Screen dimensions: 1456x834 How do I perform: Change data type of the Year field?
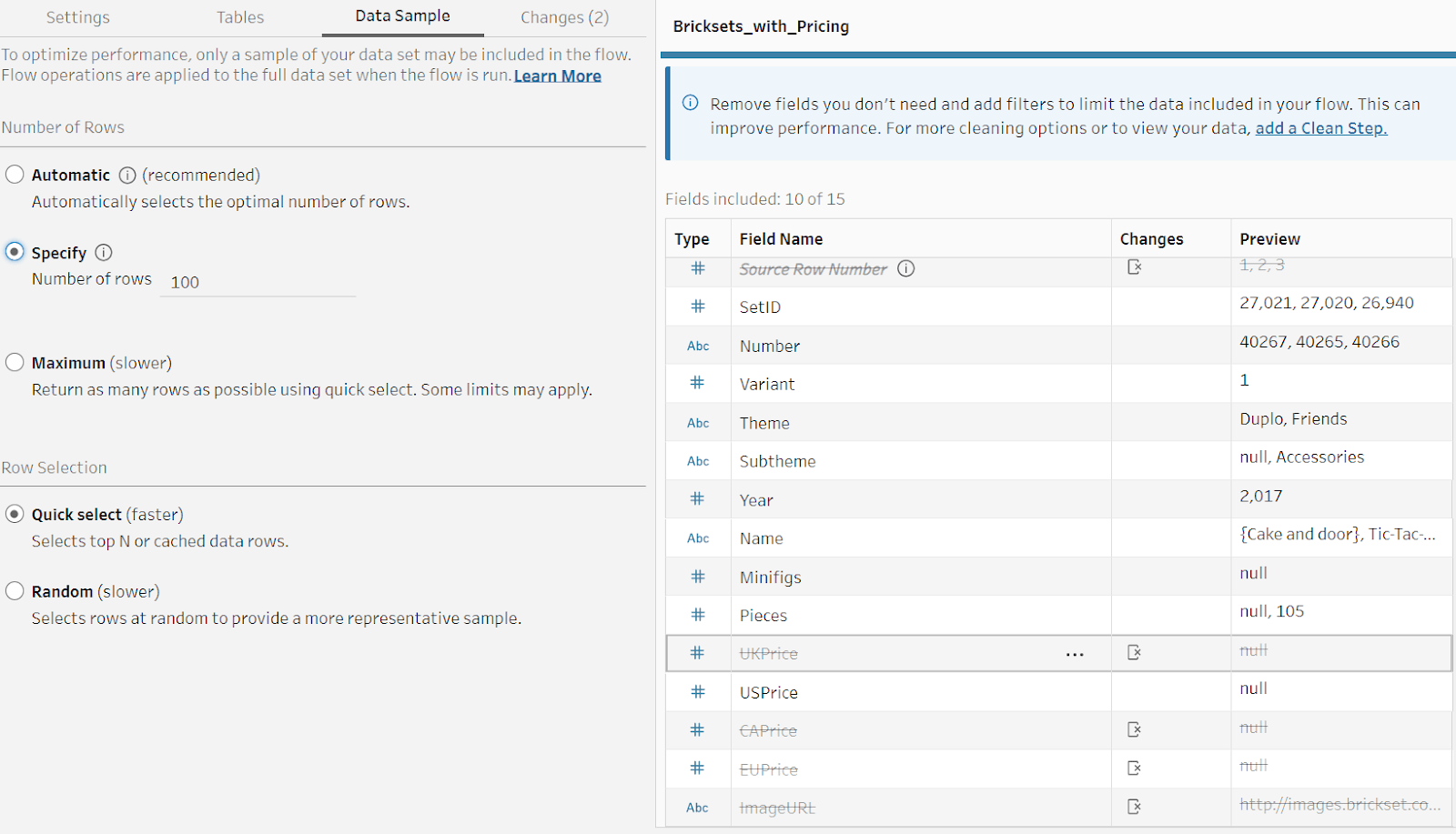click(698, 499)
